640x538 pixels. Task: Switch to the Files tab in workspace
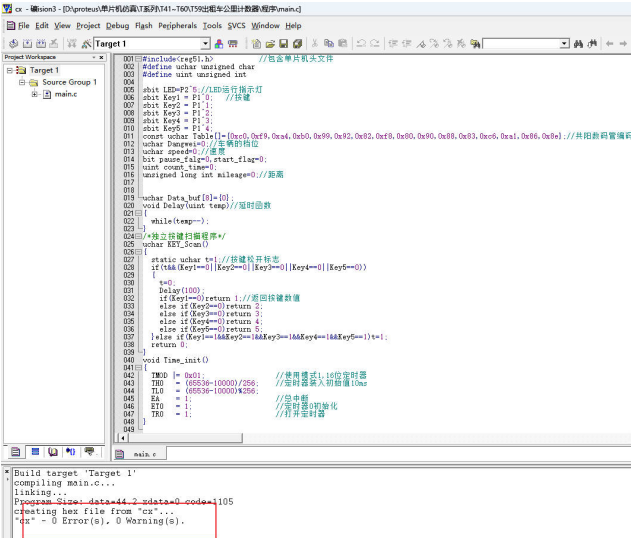[x=16, y=451]
